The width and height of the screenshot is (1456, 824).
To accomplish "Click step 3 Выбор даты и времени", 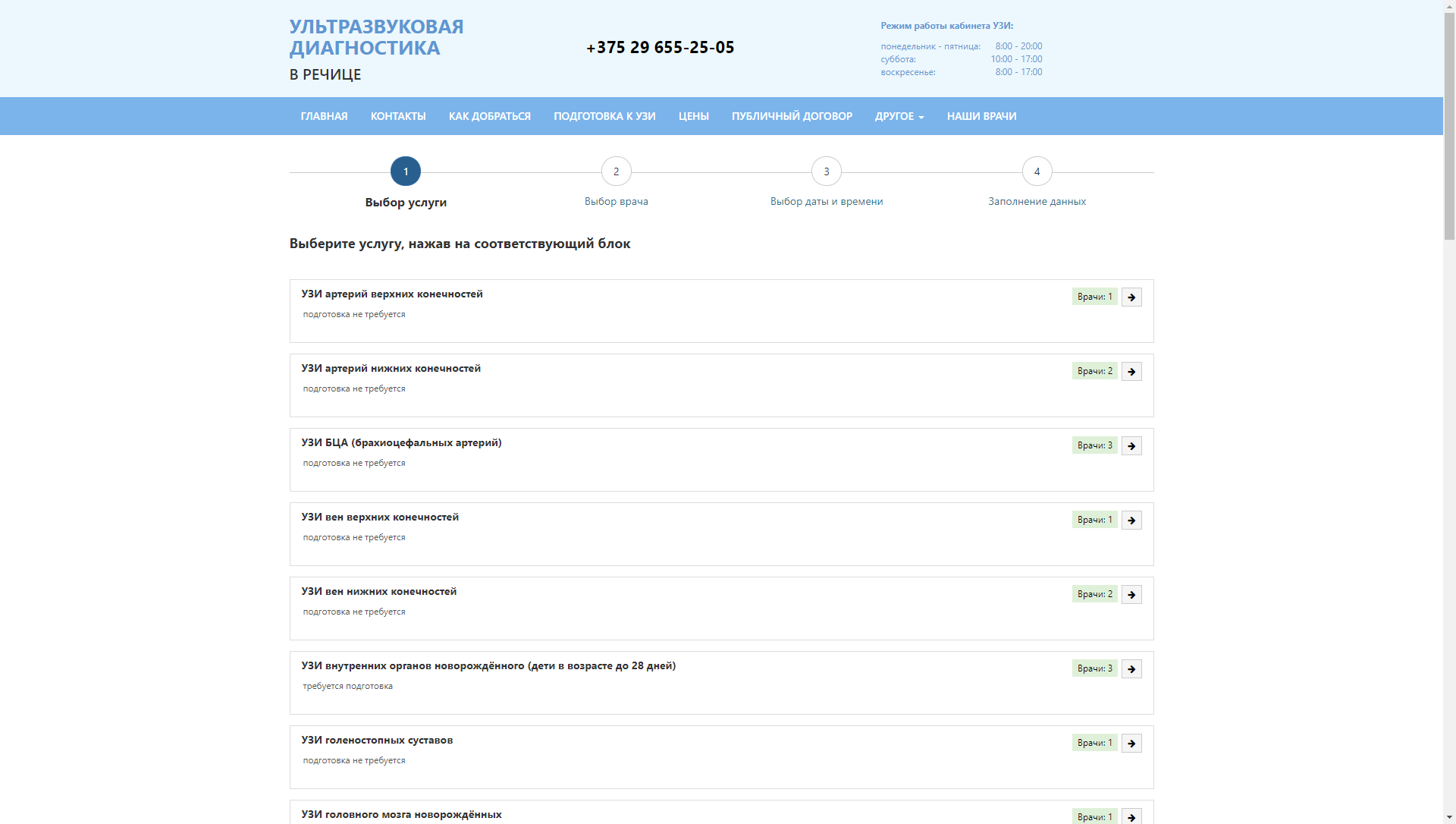I will point(826,201).
